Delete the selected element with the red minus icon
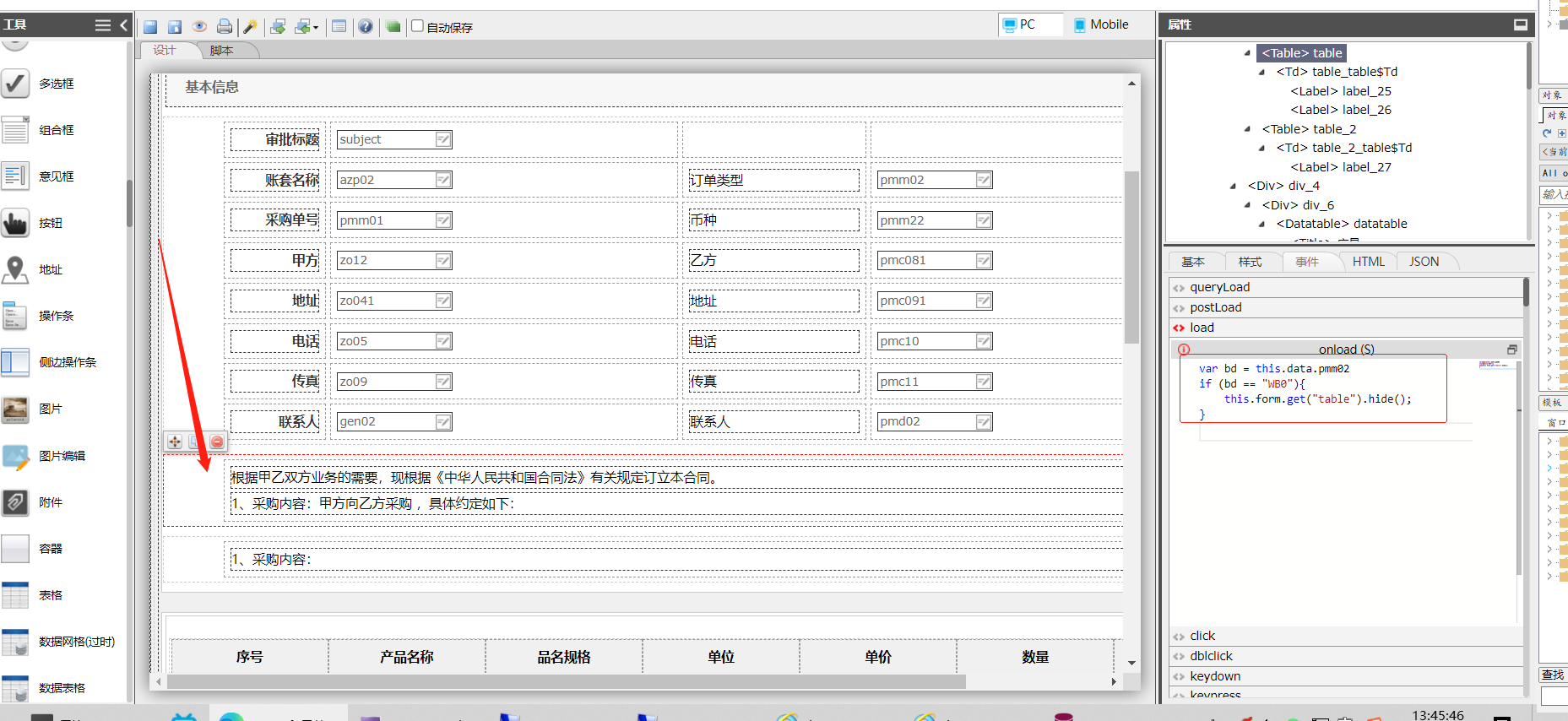Viewport: 1568px width, 721px height. tap(217, 442)
